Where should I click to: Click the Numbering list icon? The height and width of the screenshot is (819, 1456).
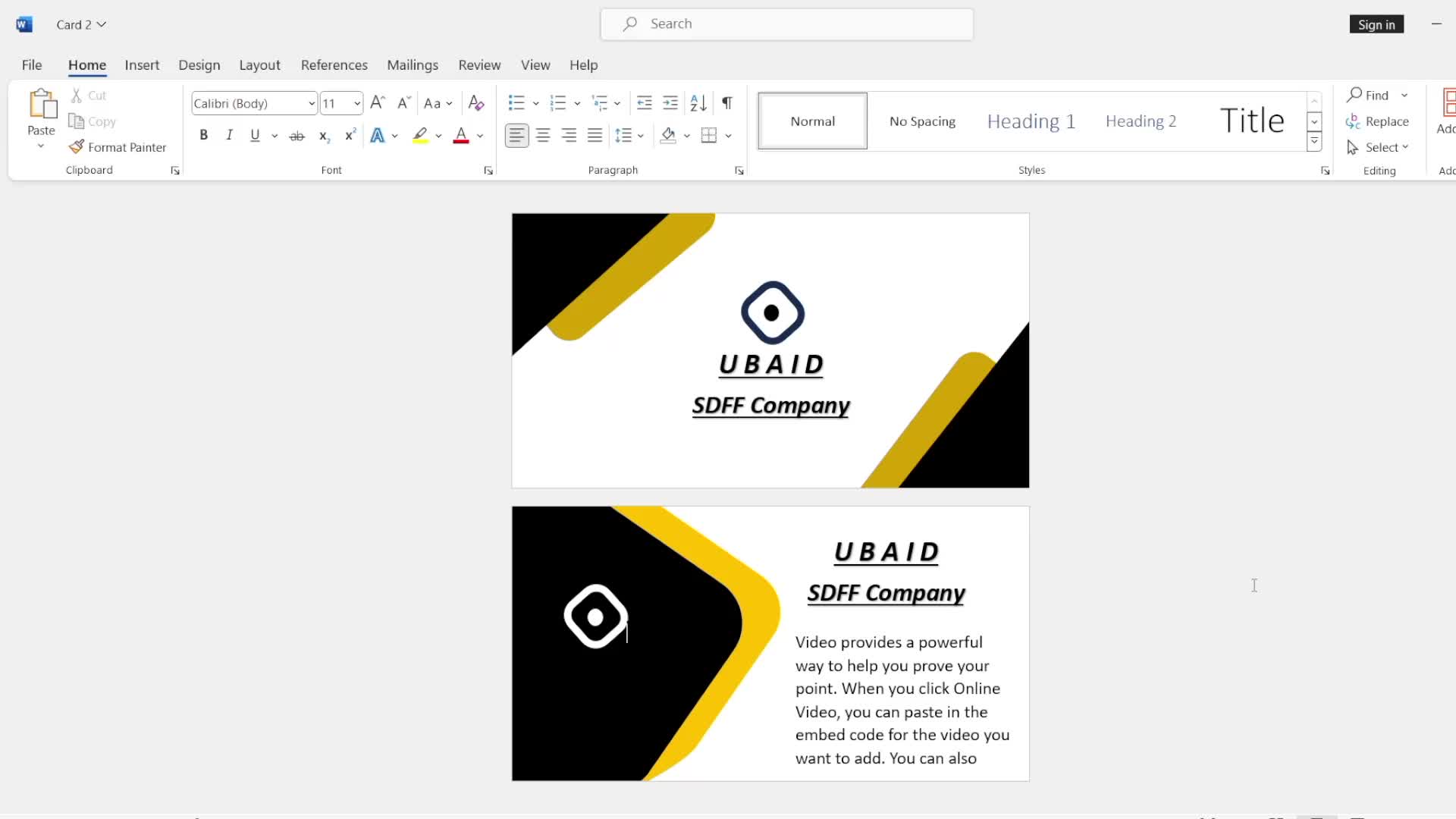558,103
